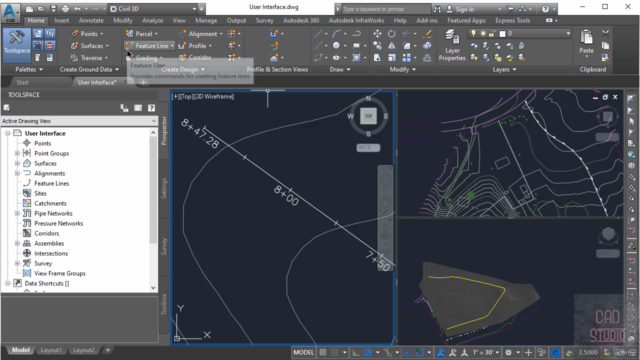The height and width of the screenshot is (360, 640).
Task: Open the Feature Line dropdown arrow
Action: pos(172,46)
